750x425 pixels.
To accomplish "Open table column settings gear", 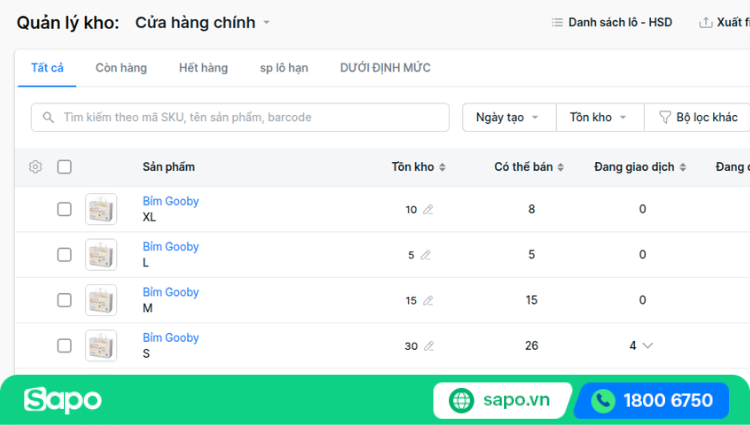I will 35,167.
